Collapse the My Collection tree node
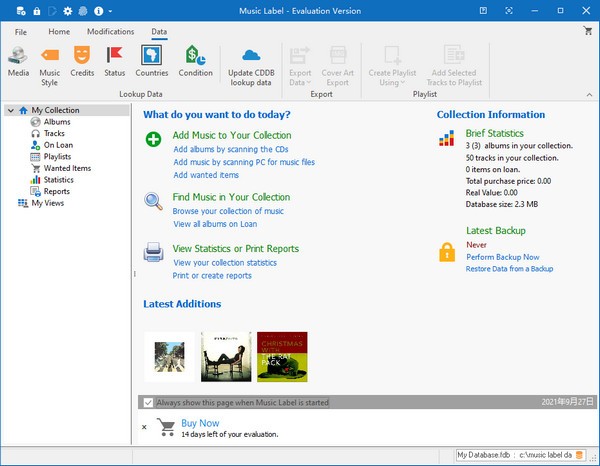Viewport: 600px width, 466px height. [x=10, y=111]
